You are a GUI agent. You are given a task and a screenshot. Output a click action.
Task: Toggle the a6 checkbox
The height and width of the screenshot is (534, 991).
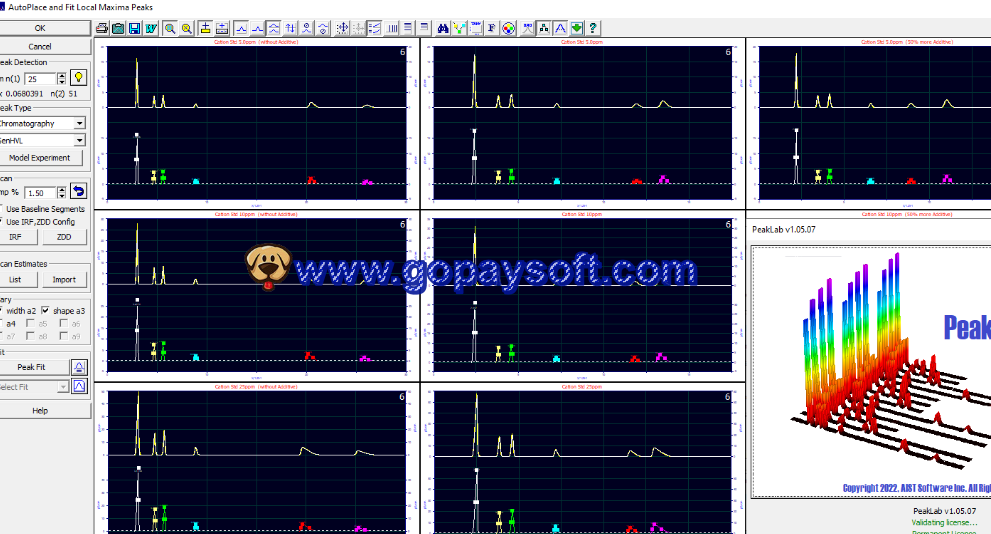point(63,324)
